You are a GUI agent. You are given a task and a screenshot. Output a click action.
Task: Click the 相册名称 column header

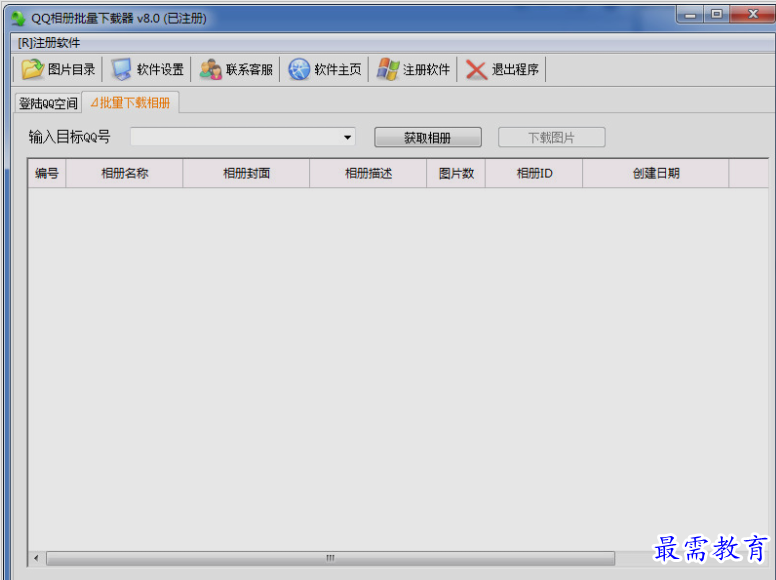point(124,173)
